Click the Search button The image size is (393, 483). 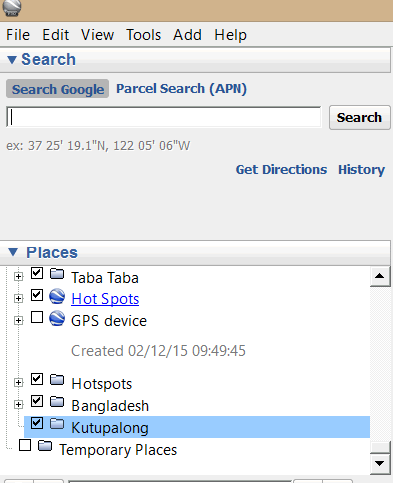pos(359,117)
